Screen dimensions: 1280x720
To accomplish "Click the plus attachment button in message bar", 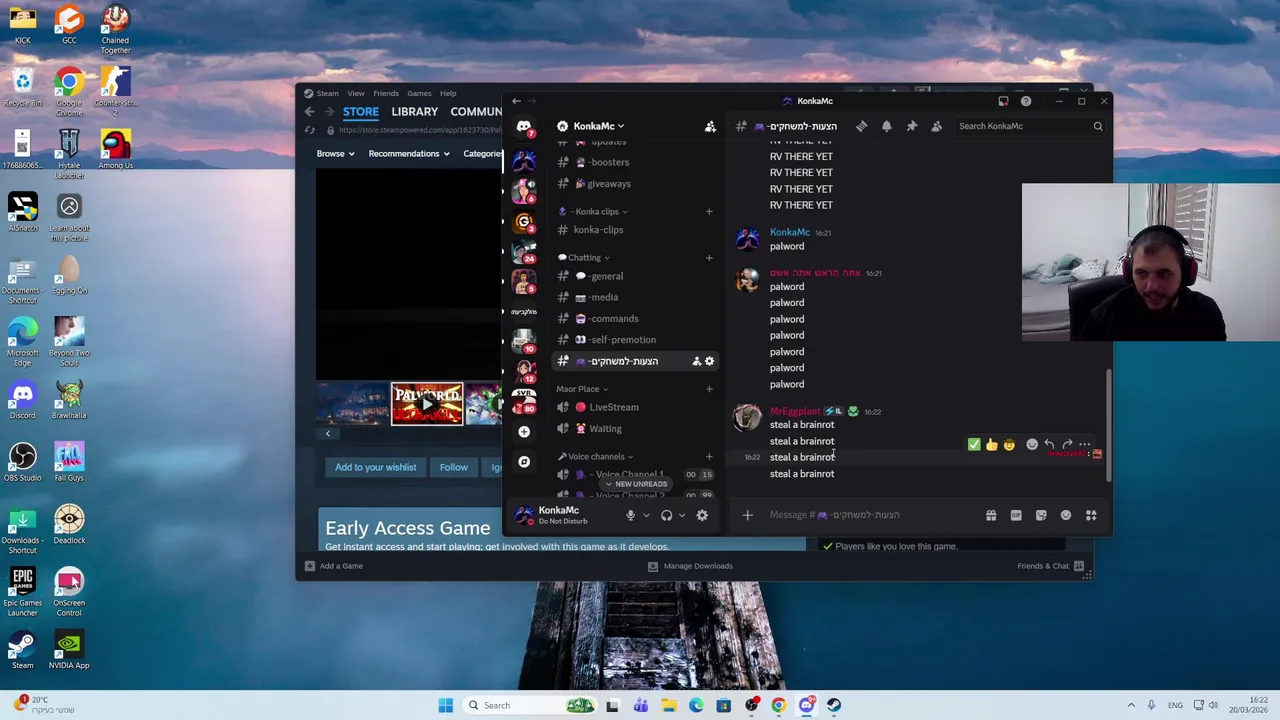I will tap(747, 515).
